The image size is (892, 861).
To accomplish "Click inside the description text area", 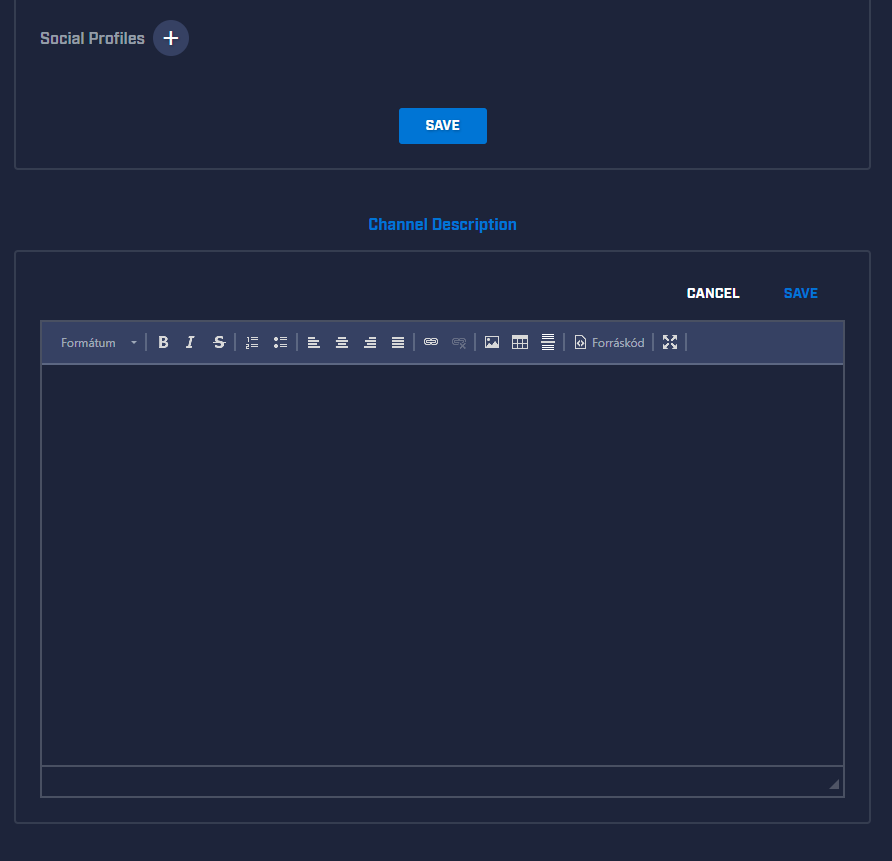I will (x=443, y=565).
